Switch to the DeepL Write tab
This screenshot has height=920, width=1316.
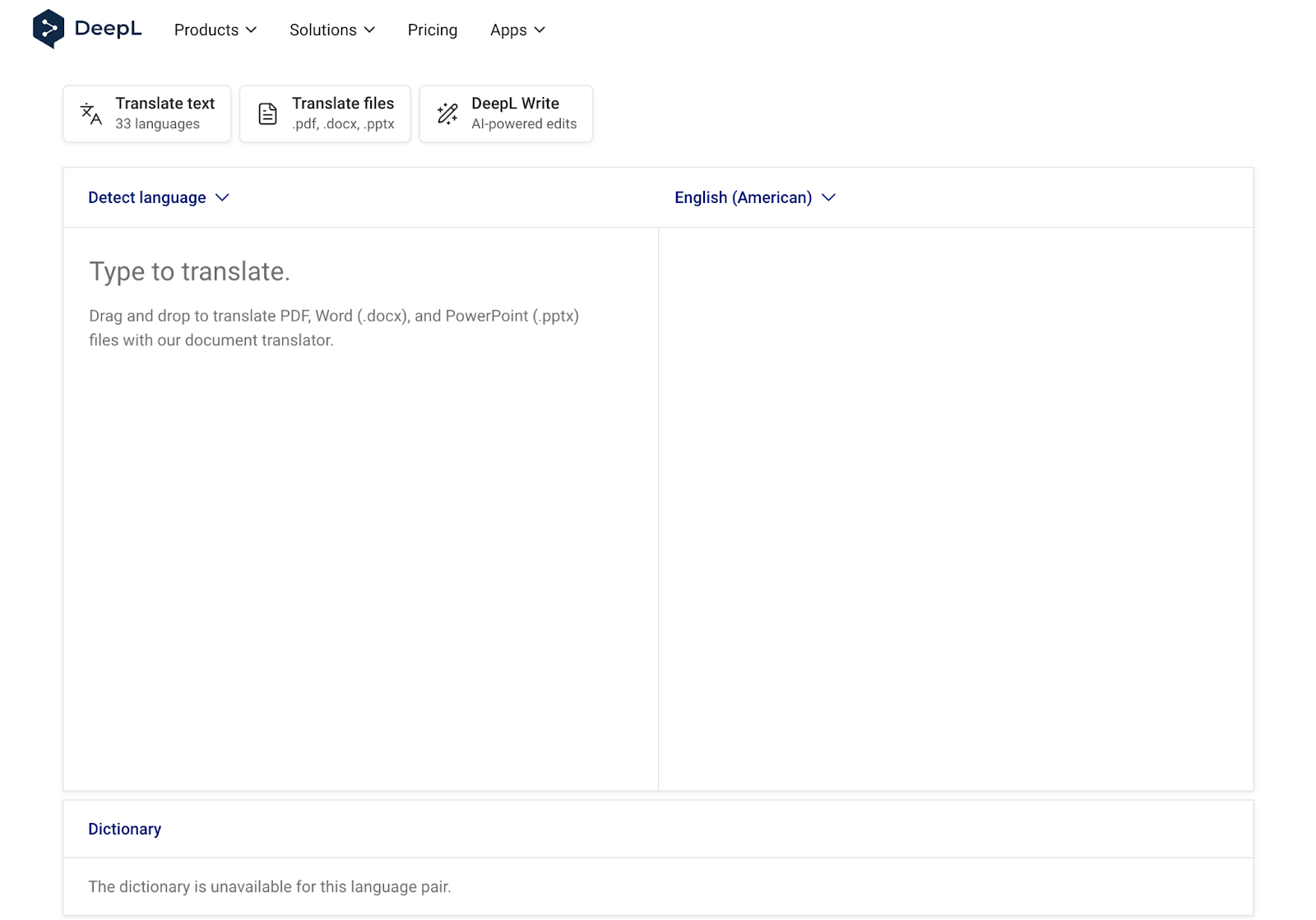pos(506,113)
